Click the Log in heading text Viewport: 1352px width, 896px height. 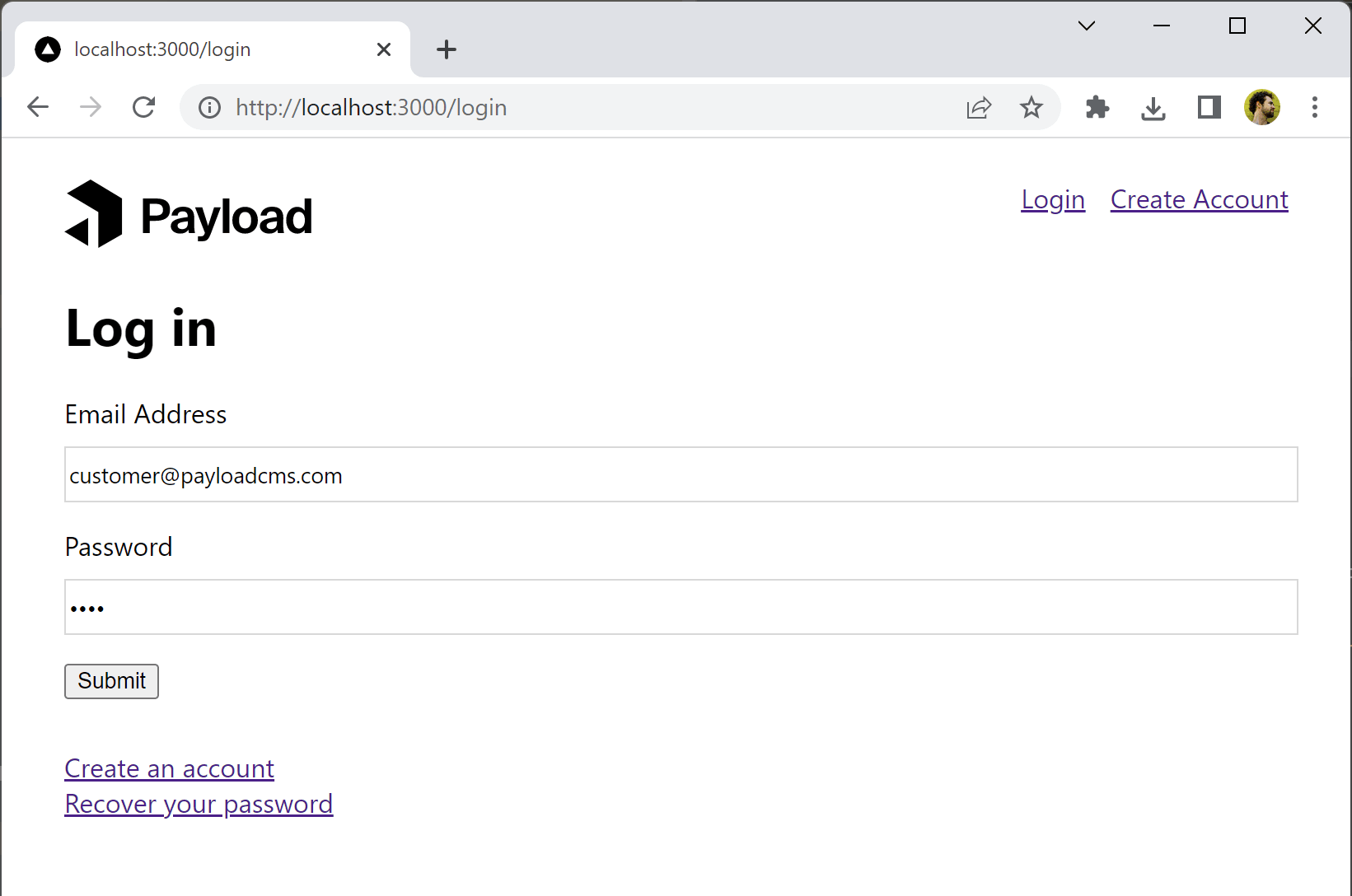[141, 329]
